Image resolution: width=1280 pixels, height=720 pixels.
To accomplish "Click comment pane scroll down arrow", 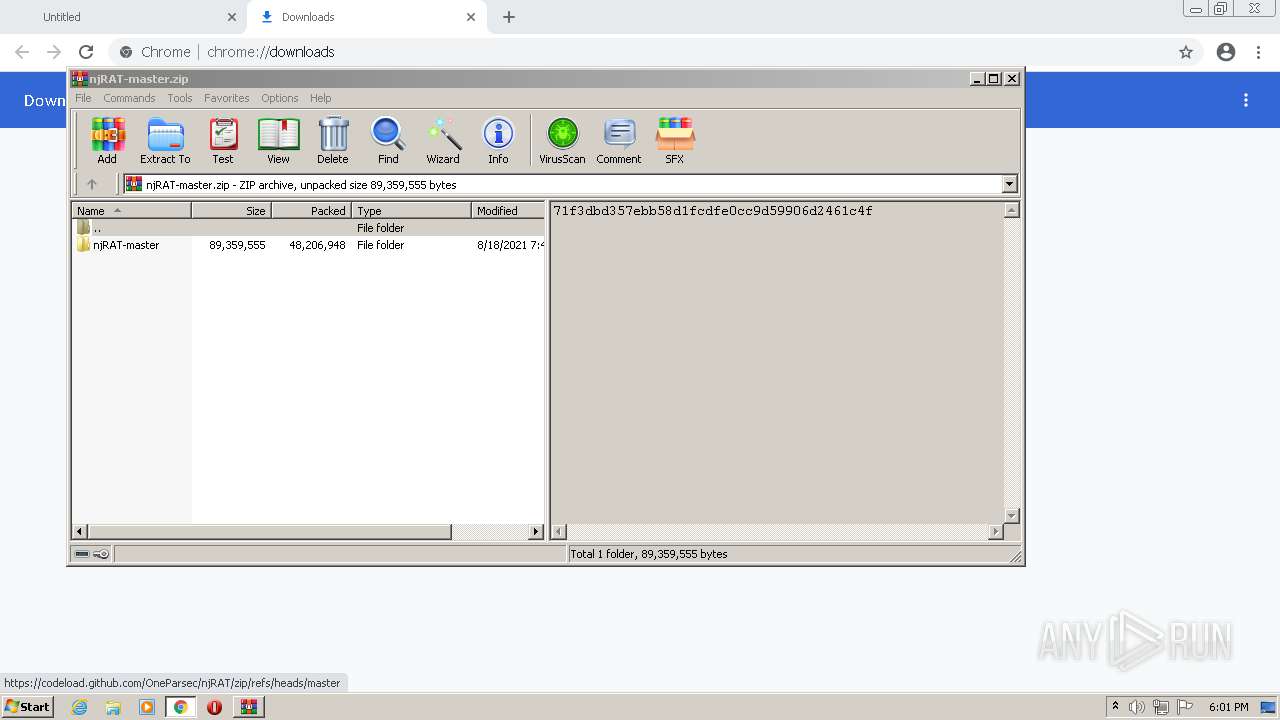I will coord(1011,516).
